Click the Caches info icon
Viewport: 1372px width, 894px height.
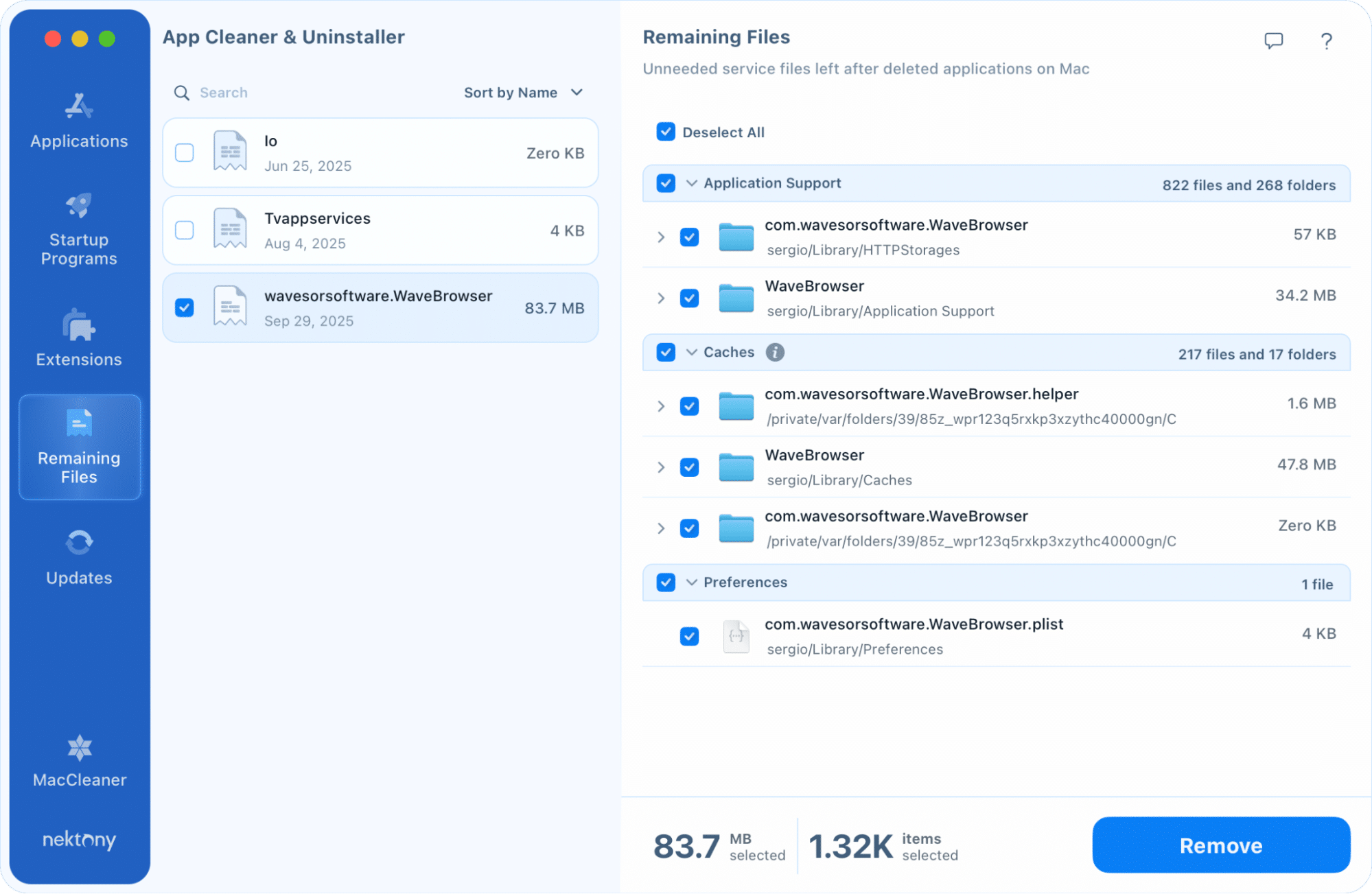775,352
